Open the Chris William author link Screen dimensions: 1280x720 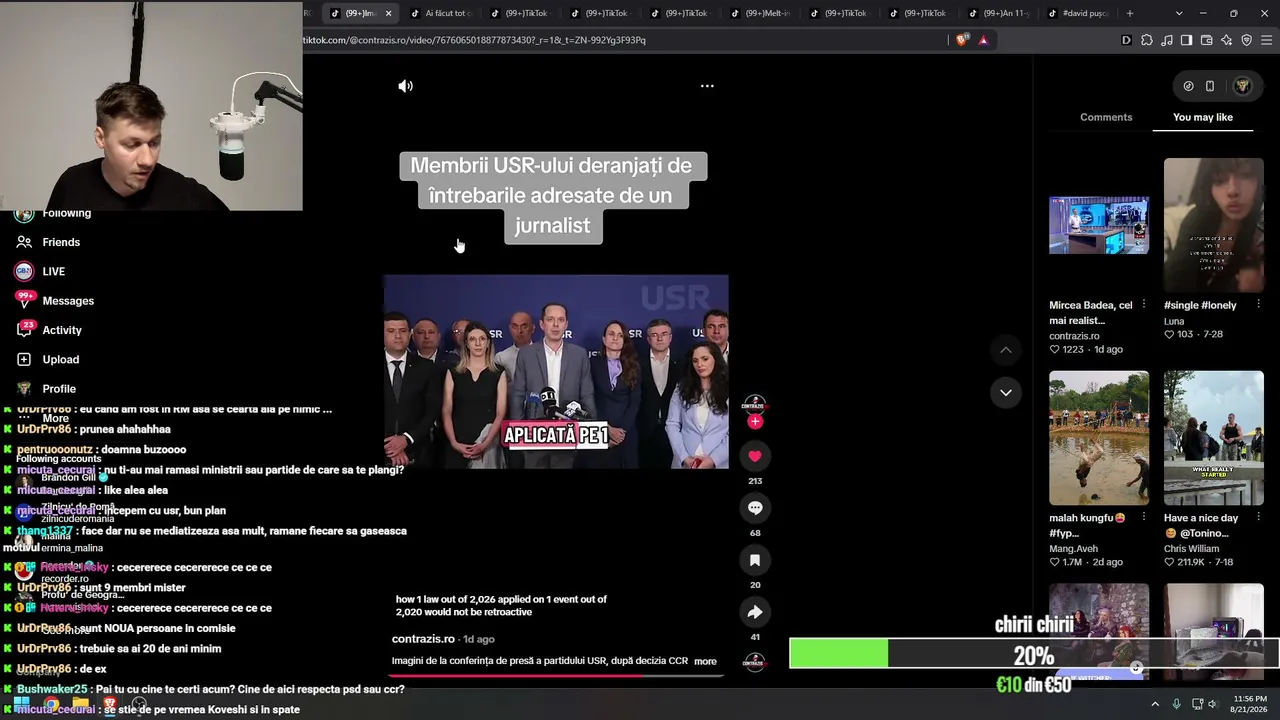click(x=1192, y=549)
